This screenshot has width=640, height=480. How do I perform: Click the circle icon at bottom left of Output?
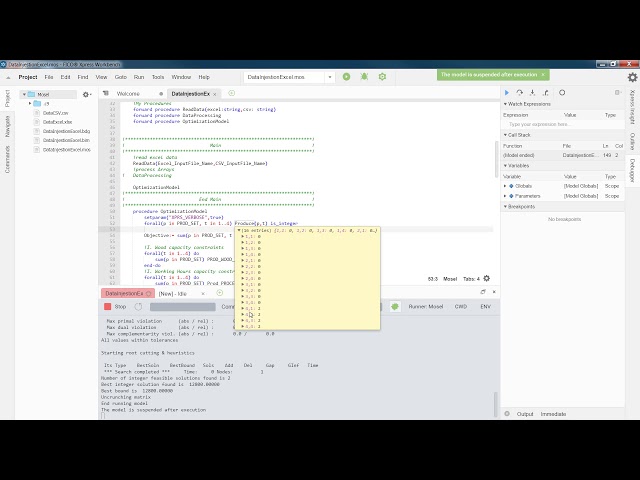click(507, 413)
